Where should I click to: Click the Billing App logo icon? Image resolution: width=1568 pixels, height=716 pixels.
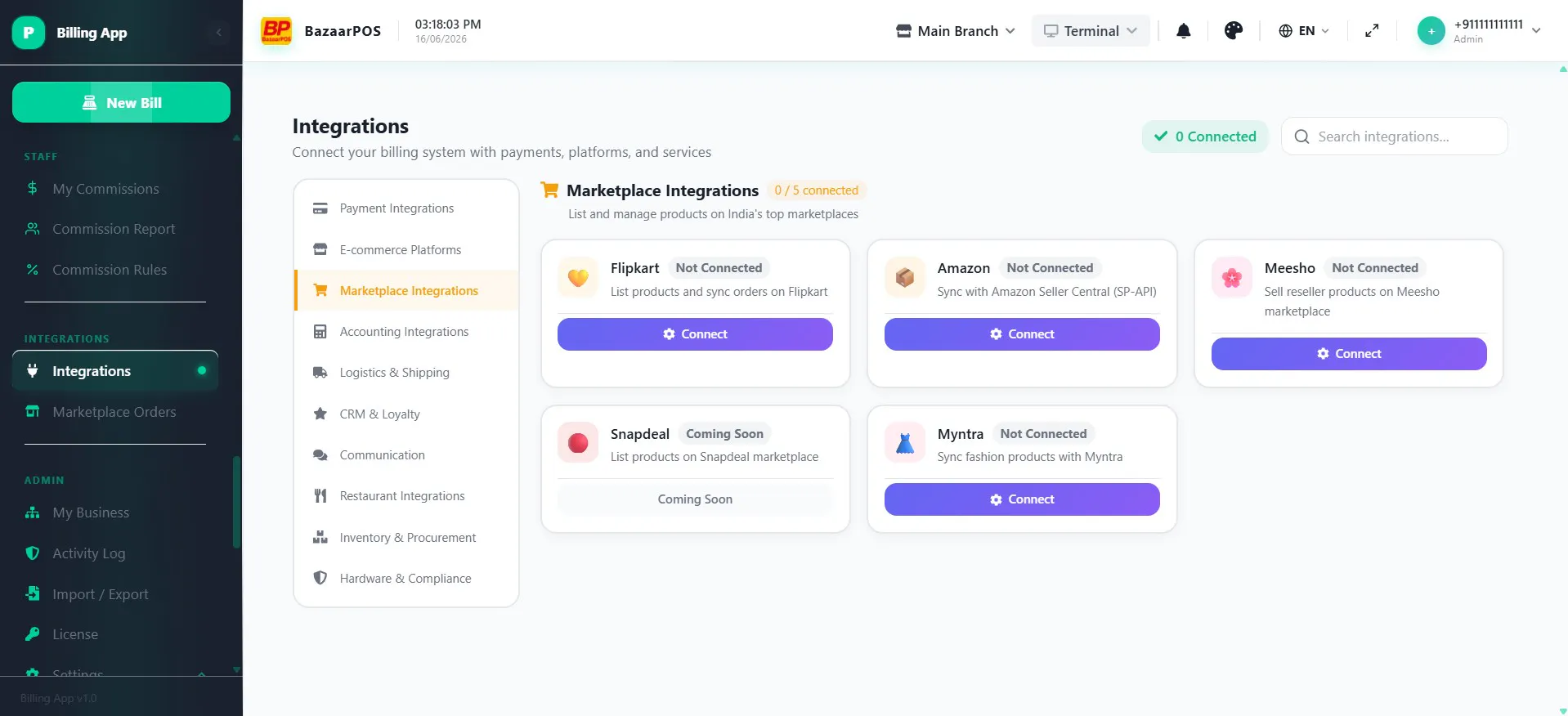click(29, 33)
